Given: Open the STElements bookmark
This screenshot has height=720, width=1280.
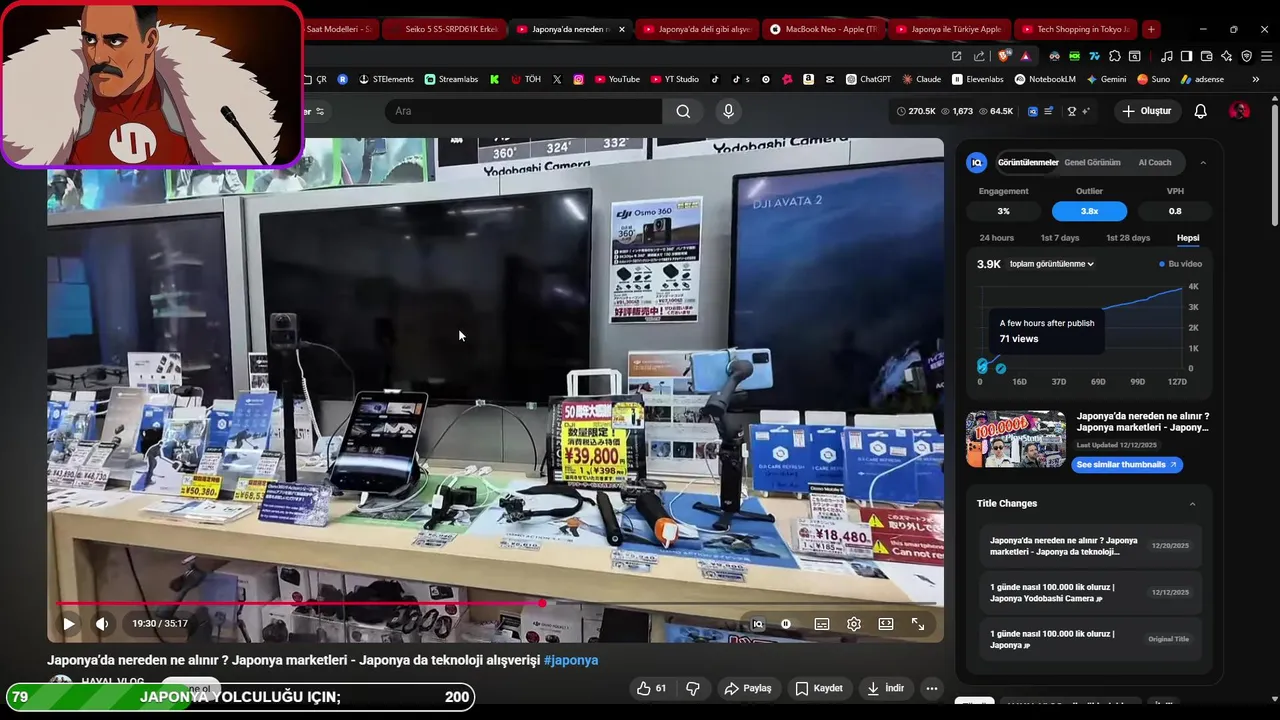Looking at the screenshot, I should point(386,79).
